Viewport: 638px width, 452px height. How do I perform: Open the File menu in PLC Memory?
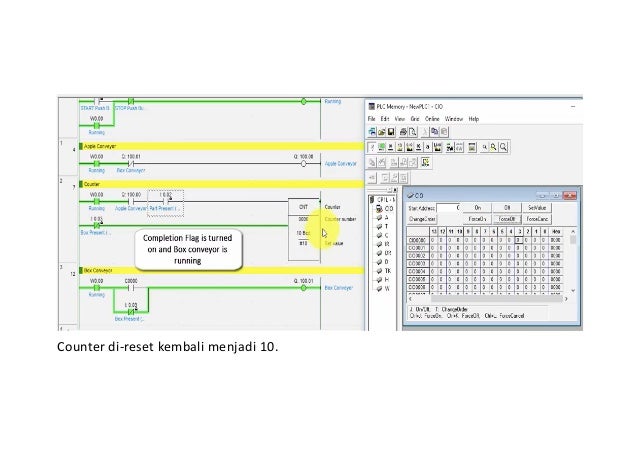[x=371, y=119]
